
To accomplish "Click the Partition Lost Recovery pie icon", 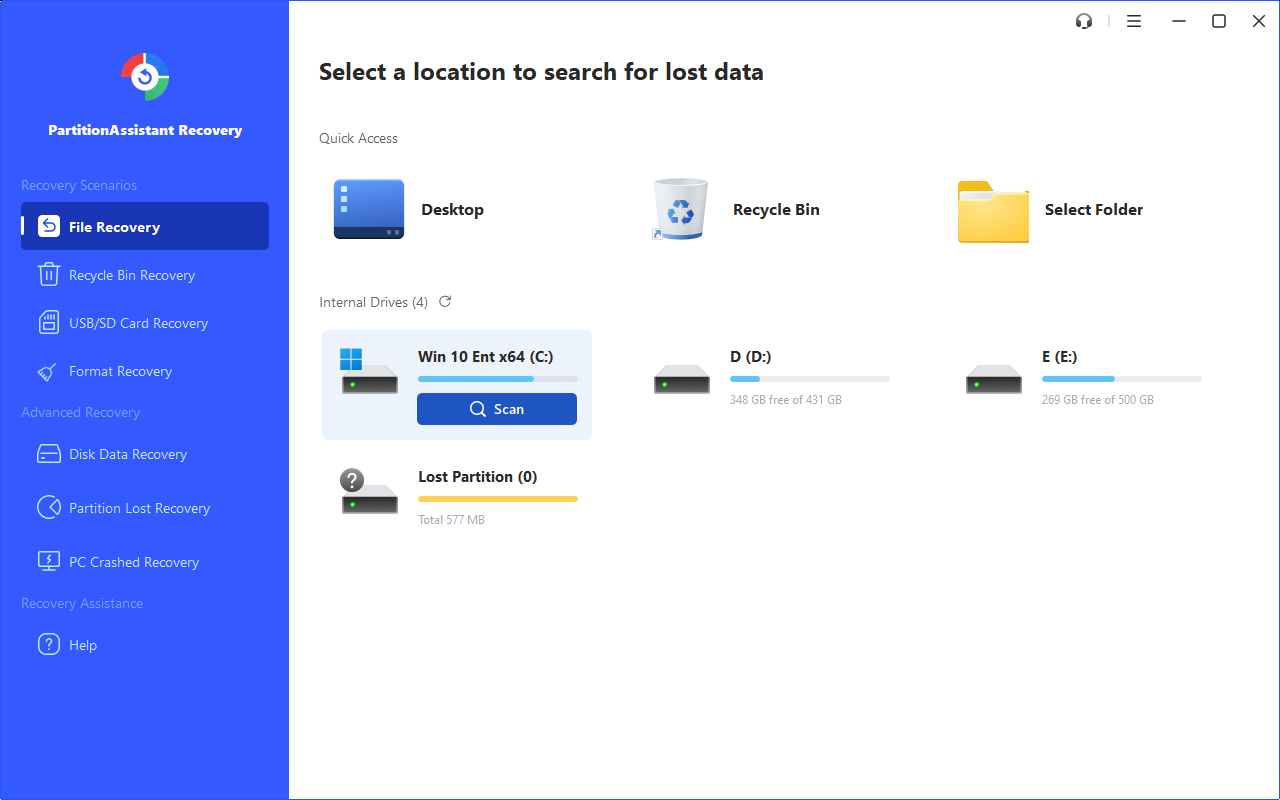I will coord(49,508).
